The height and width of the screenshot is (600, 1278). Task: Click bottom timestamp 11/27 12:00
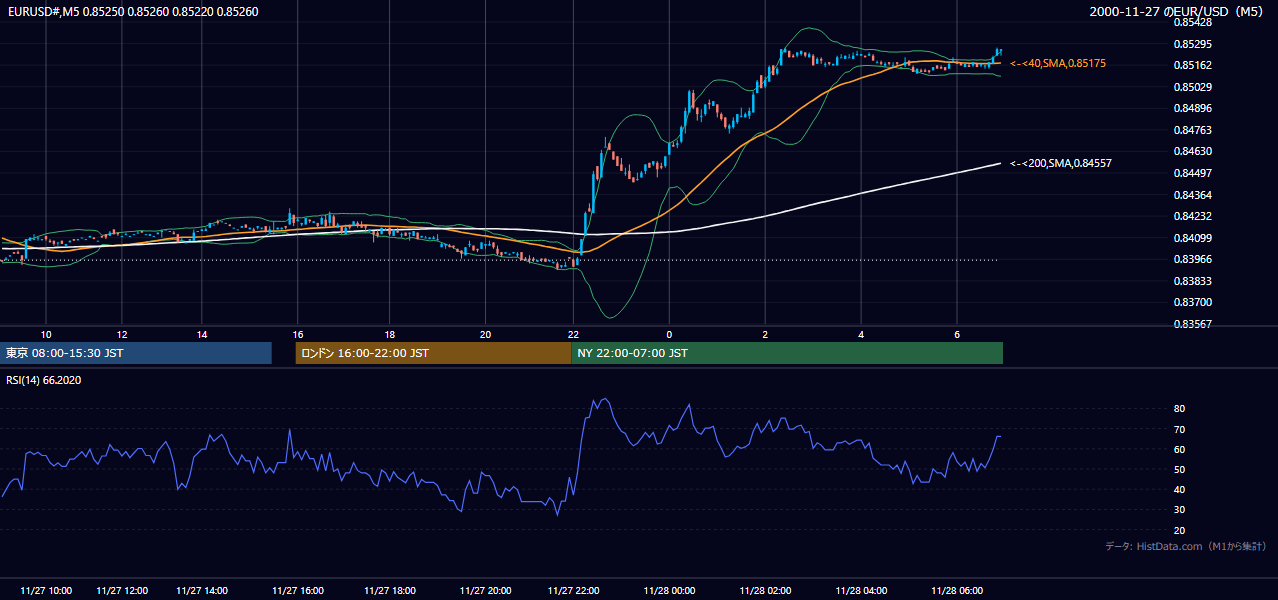122,591
